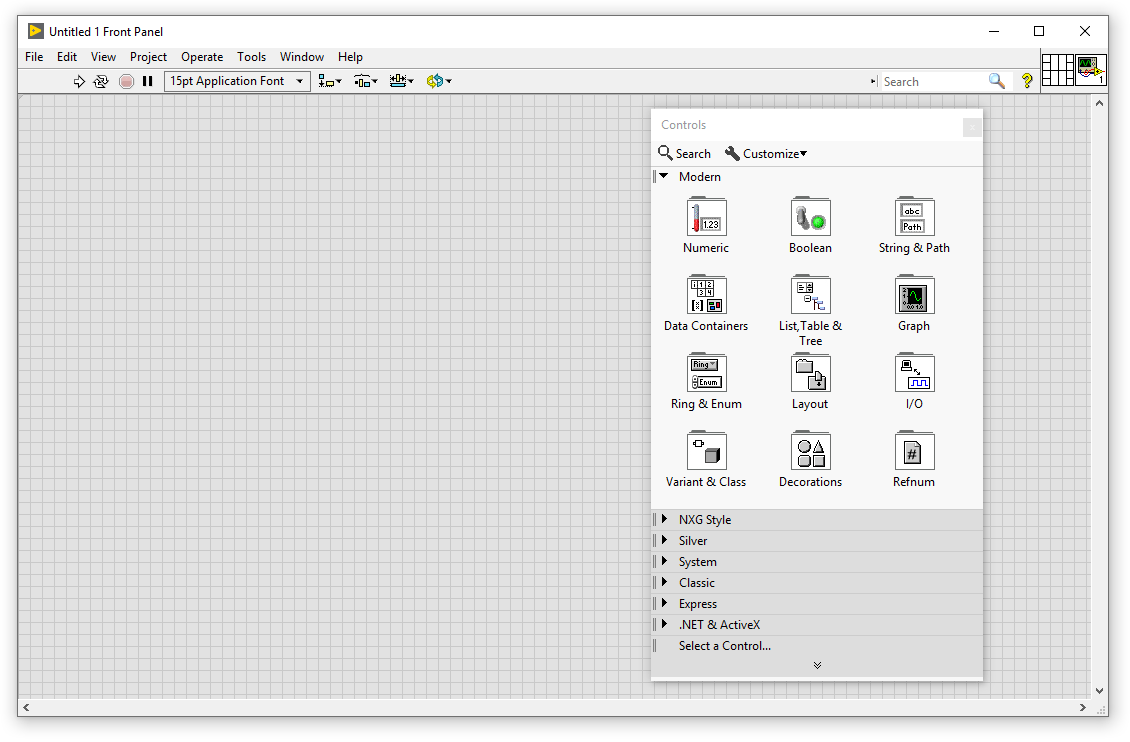
Task: Click the Run Continuously button
Action: tap(101, 81)
